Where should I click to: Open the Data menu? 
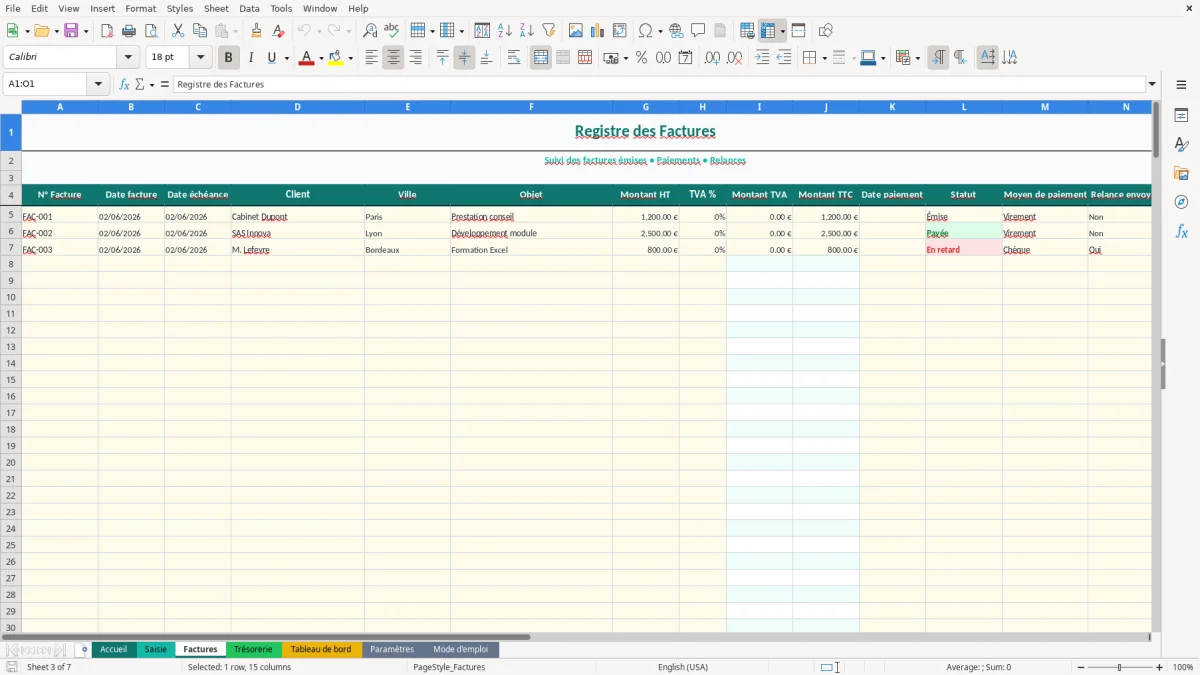click(249, 8)
